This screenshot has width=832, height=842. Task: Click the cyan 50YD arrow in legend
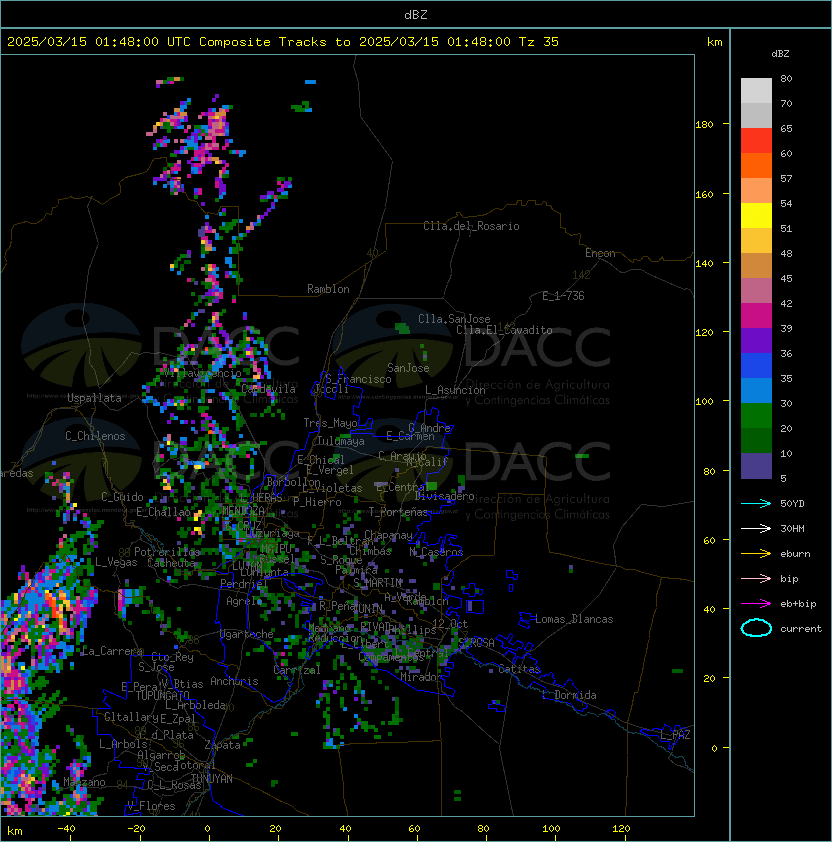coord(756,504)
